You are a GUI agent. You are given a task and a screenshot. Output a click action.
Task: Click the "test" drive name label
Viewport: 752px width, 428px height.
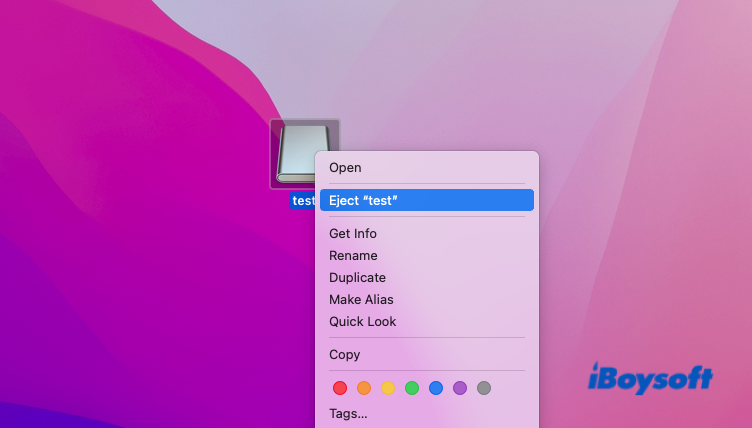(x=302, y=201)
